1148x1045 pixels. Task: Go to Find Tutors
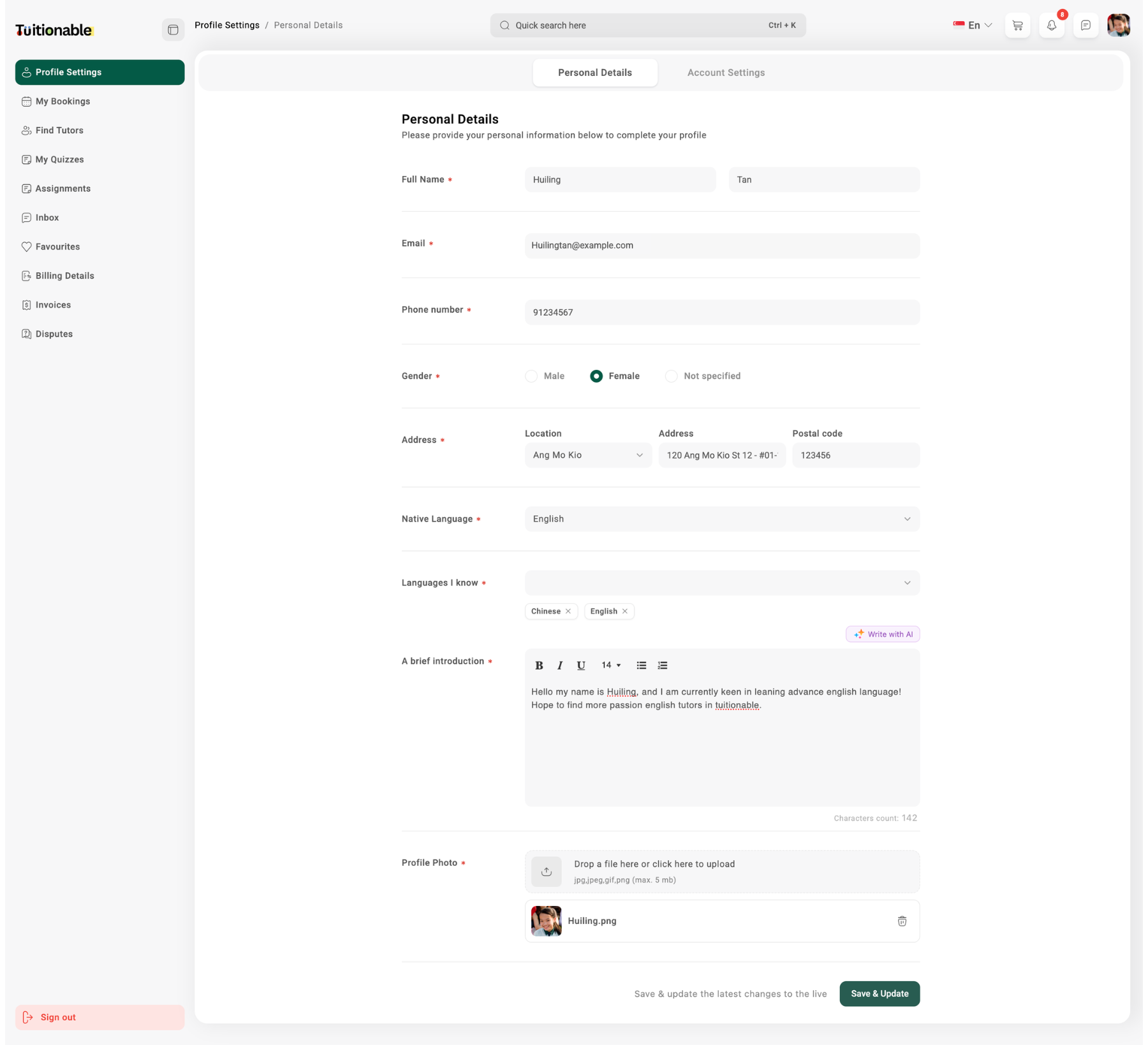tap(100, 130)
